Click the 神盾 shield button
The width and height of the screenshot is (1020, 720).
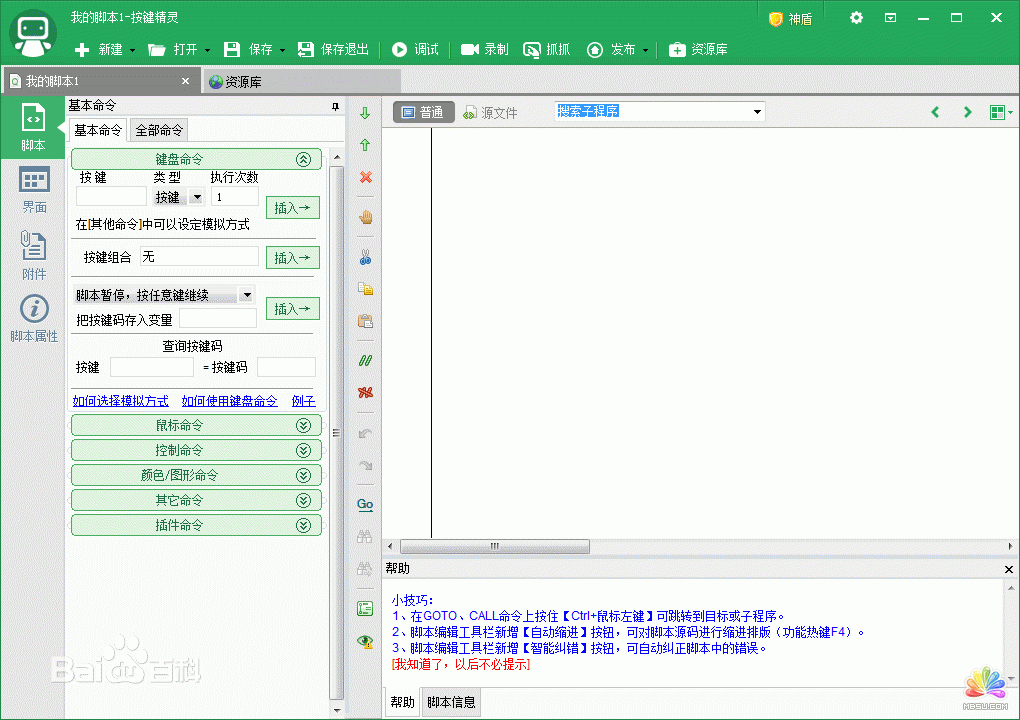[790, 18]
